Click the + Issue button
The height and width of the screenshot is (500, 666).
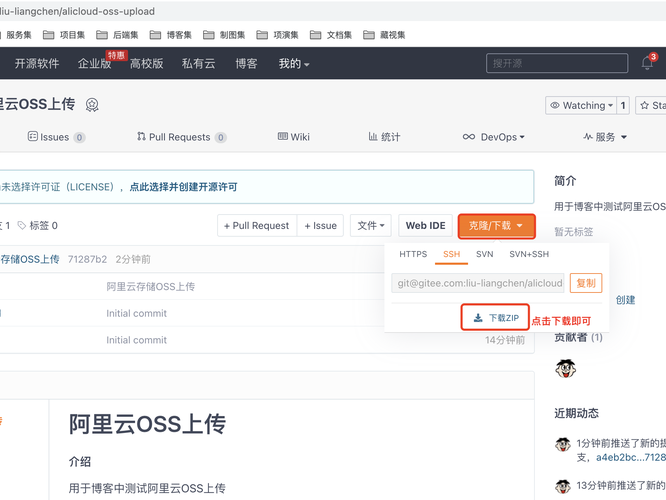click(x=321, y=226)
